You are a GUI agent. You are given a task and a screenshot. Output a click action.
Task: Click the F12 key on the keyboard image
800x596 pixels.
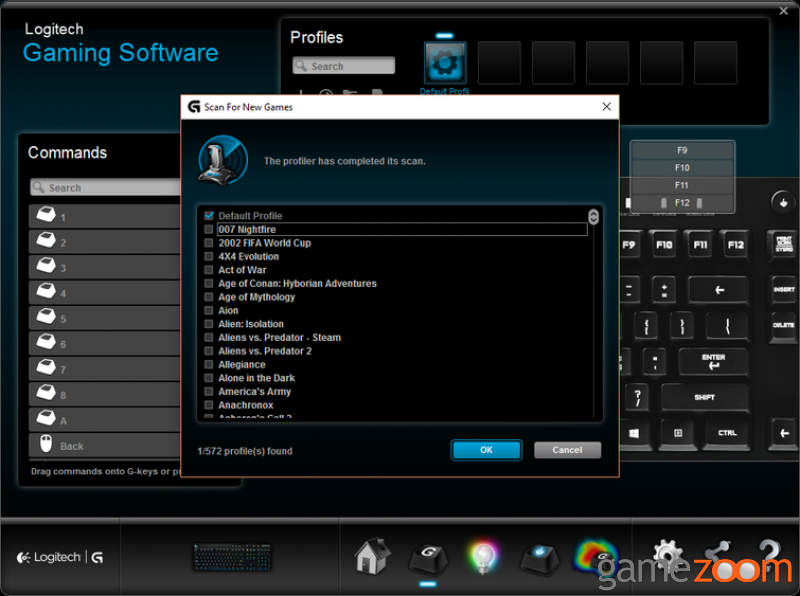736,245
